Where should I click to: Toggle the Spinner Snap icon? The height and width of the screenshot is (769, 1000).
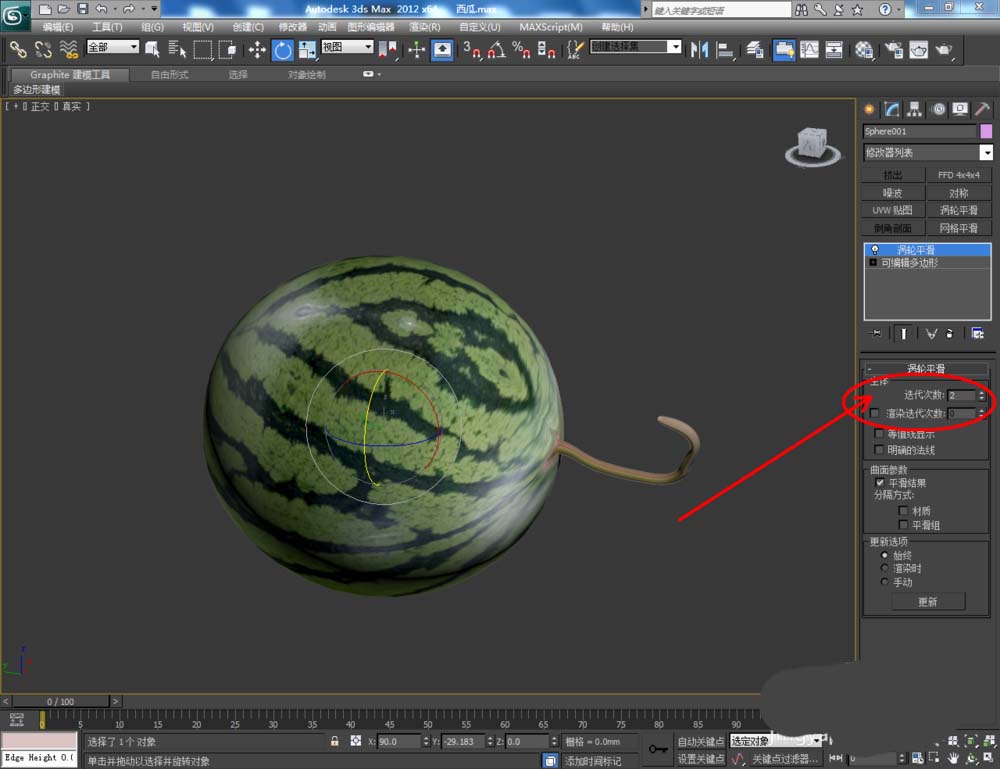click(546, 49)
